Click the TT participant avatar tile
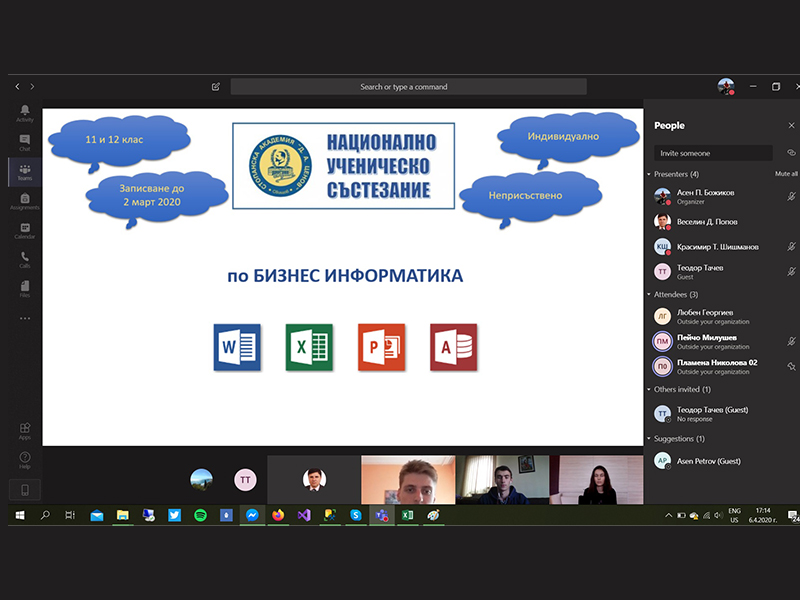Screen dimensions: 800x600 [x=245, y=480]
